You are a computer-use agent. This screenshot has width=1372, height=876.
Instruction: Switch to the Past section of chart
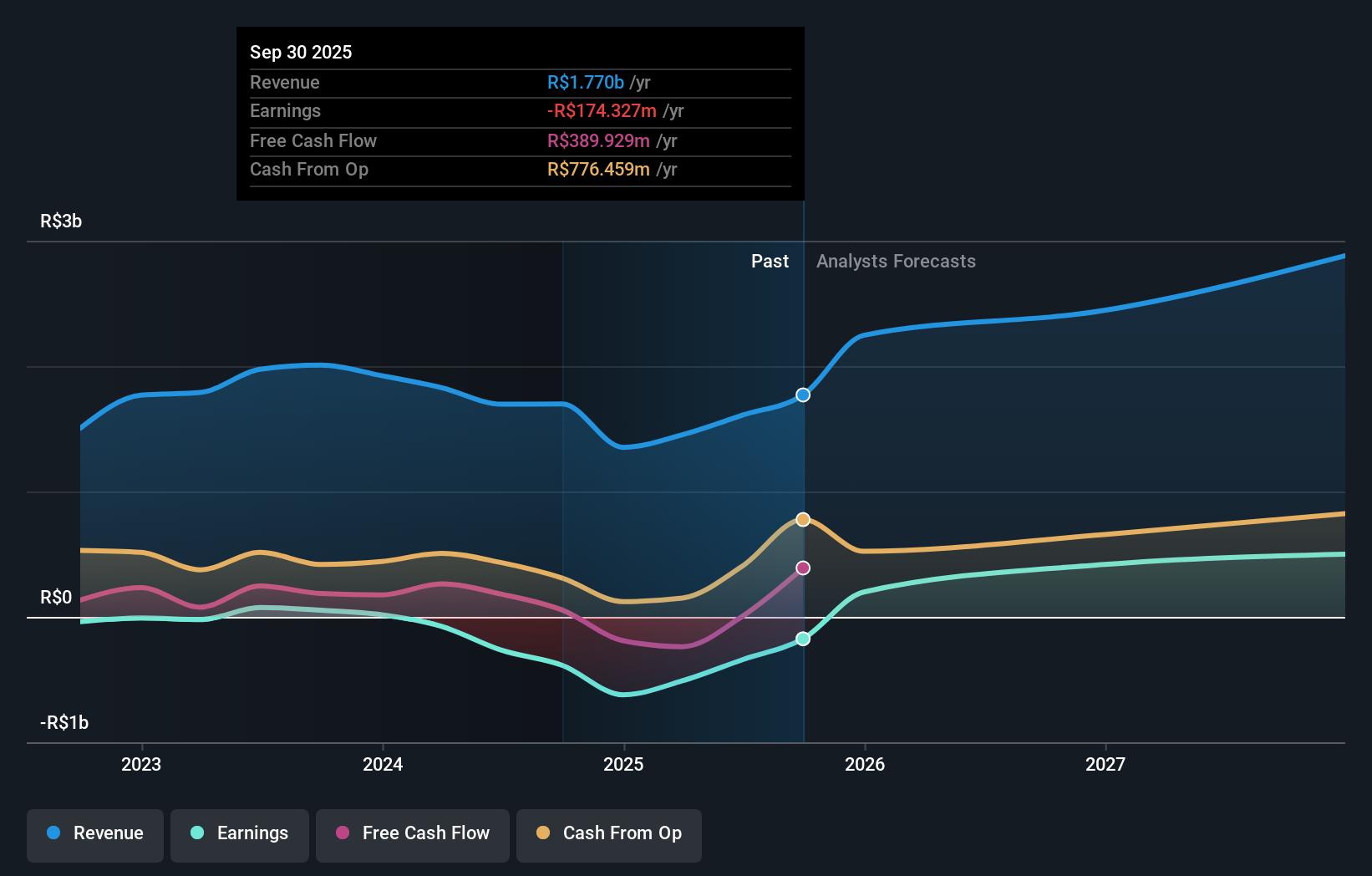[770, 261]
